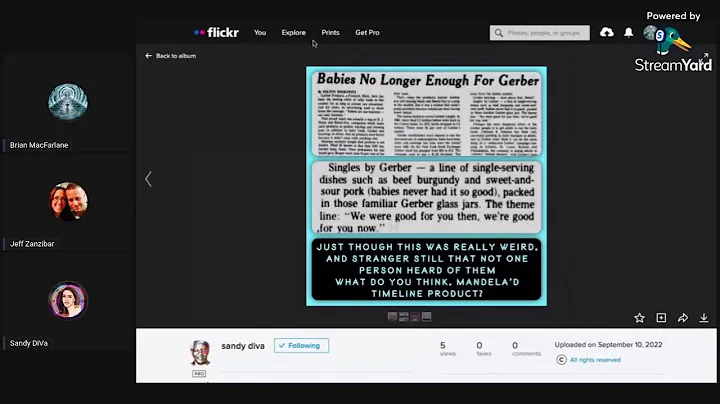This screenshot has width=720, height=404.
Task: Select the third filmstrip thumbnail
Action: (415, 317)
